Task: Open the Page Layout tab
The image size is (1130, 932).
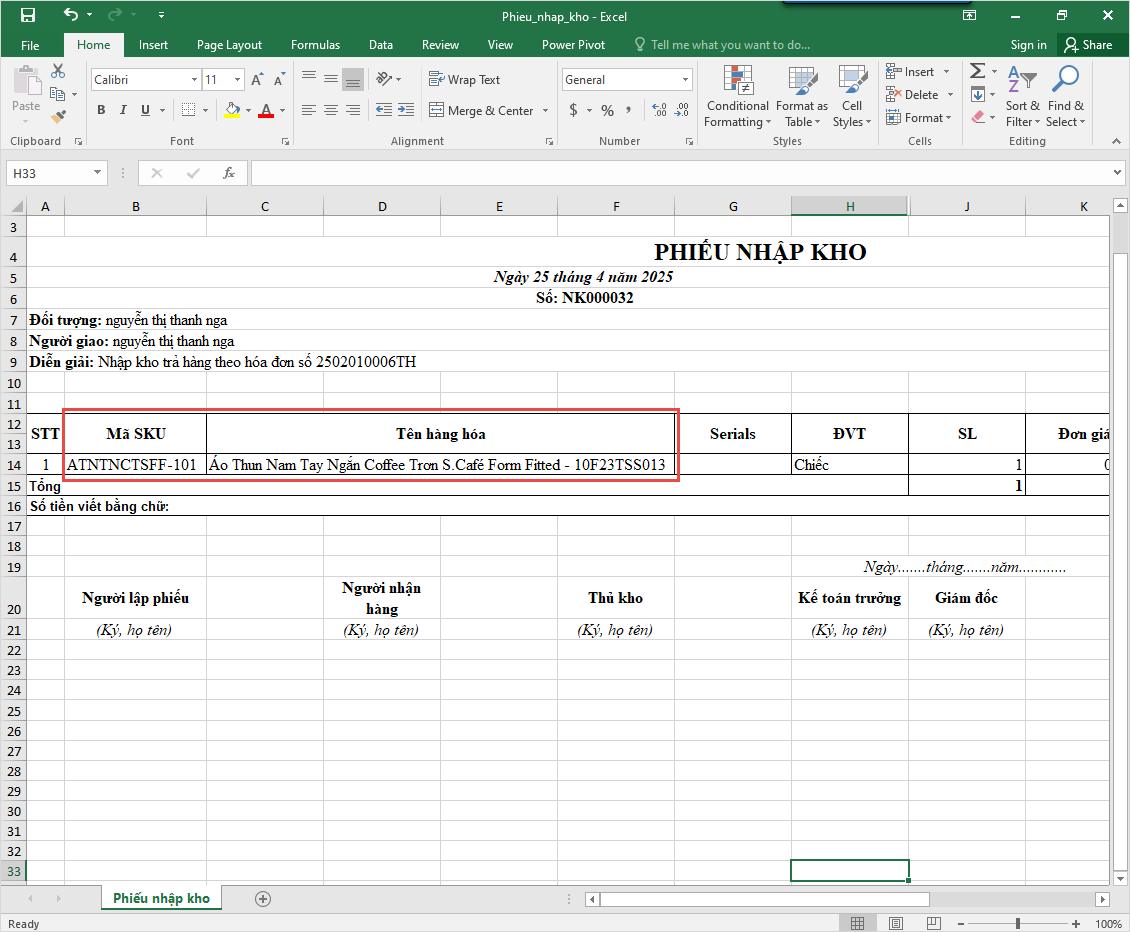Action: click(229, 45)
